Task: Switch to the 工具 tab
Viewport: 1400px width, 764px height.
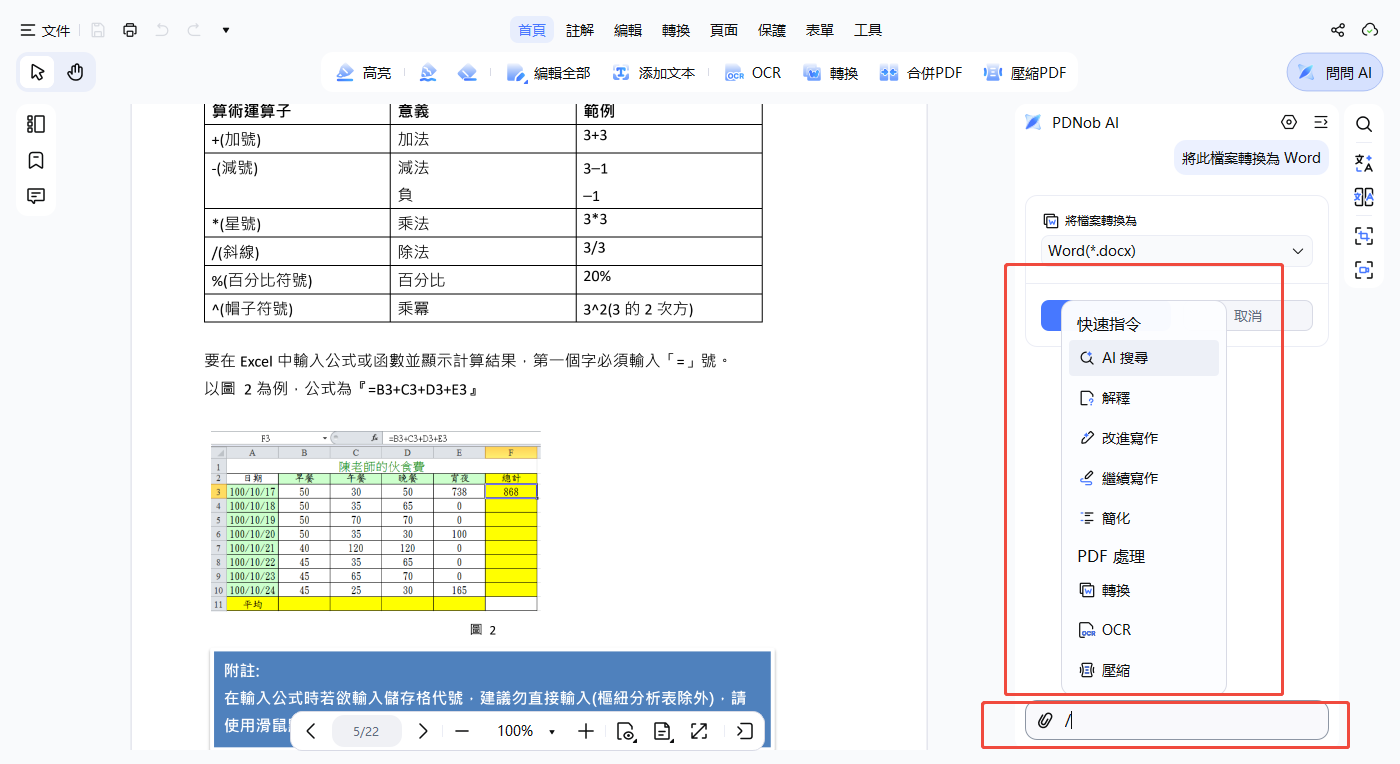Action: [868, 30]
